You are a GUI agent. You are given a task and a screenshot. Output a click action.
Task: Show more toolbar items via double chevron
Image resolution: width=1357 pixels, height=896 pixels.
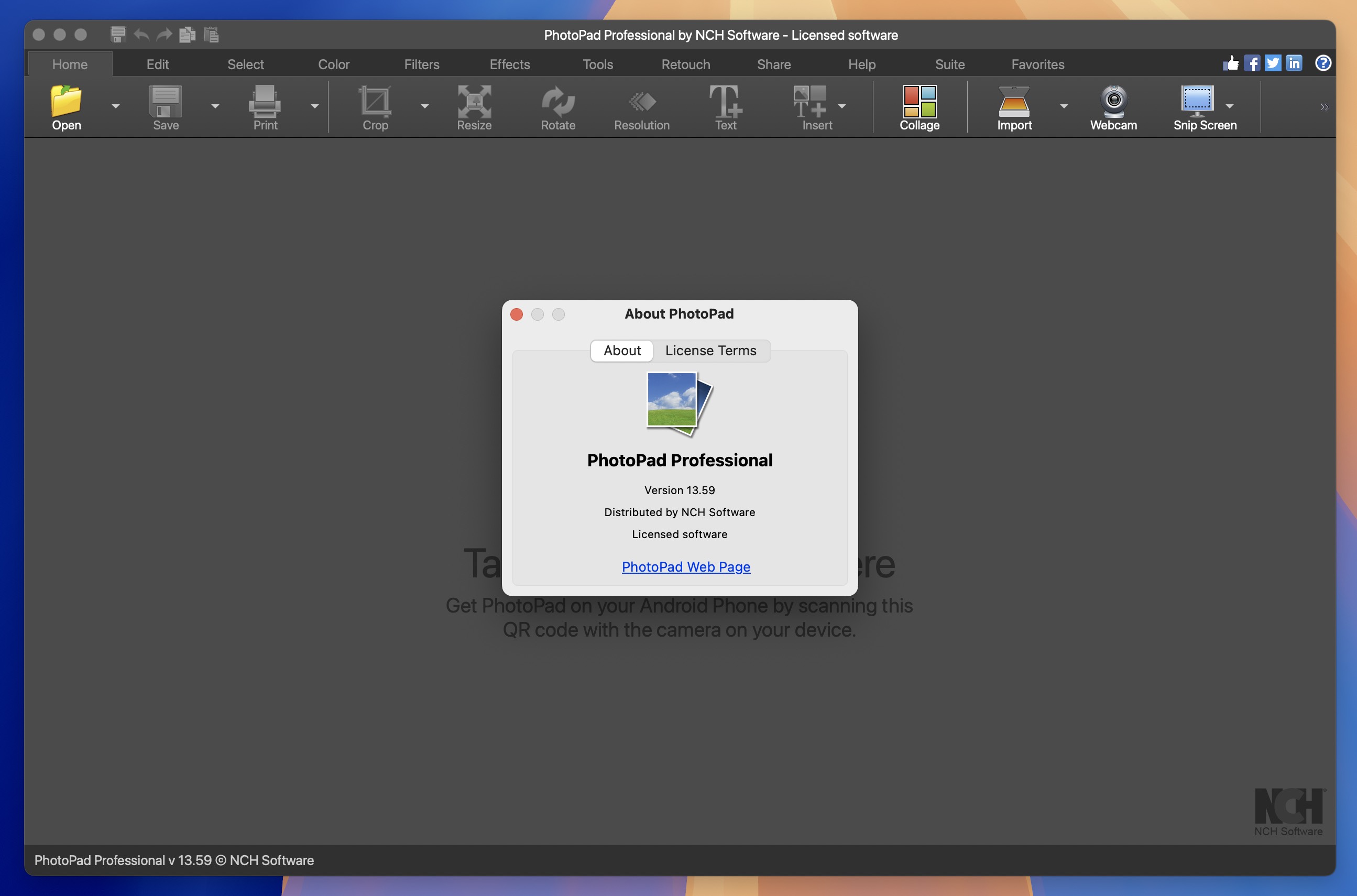[1324, 107]
